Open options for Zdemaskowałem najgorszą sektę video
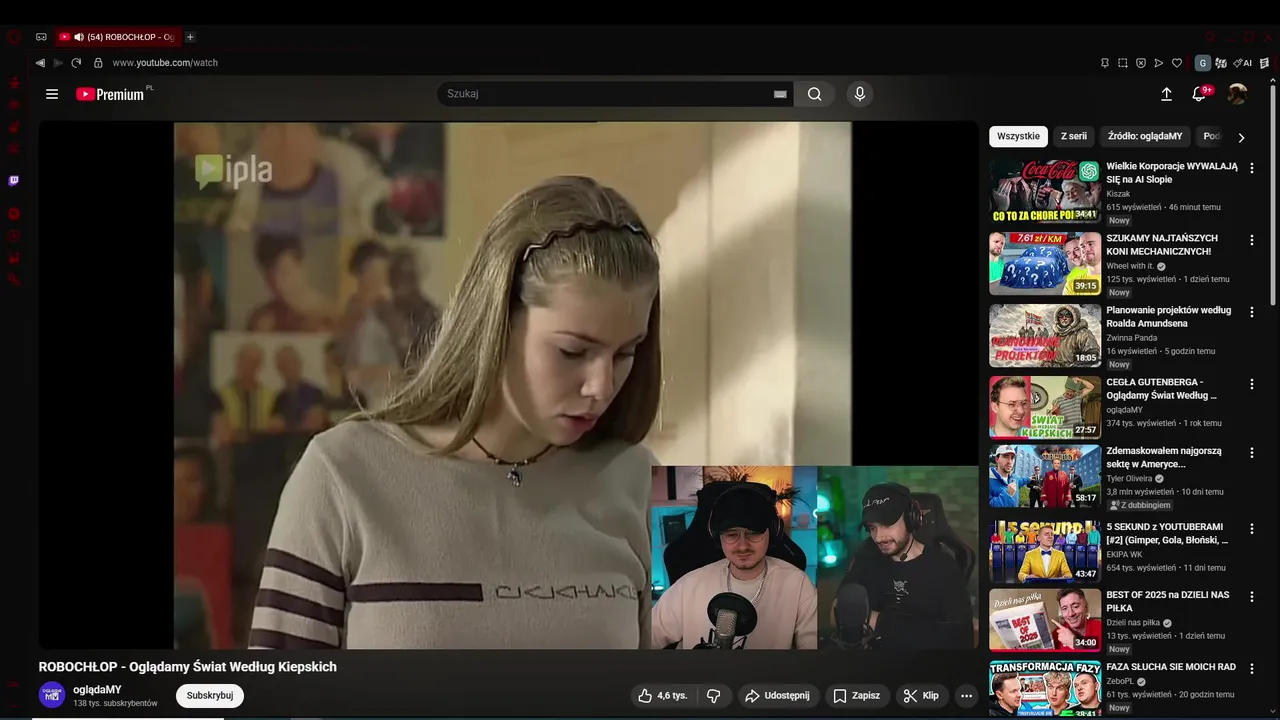Screen dimensions: 1280x720 pos(1251,453)
